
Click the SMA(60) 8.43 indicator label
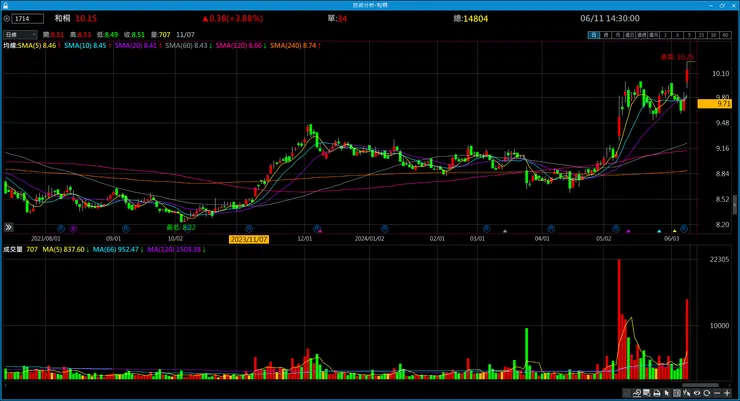[186, 46]
